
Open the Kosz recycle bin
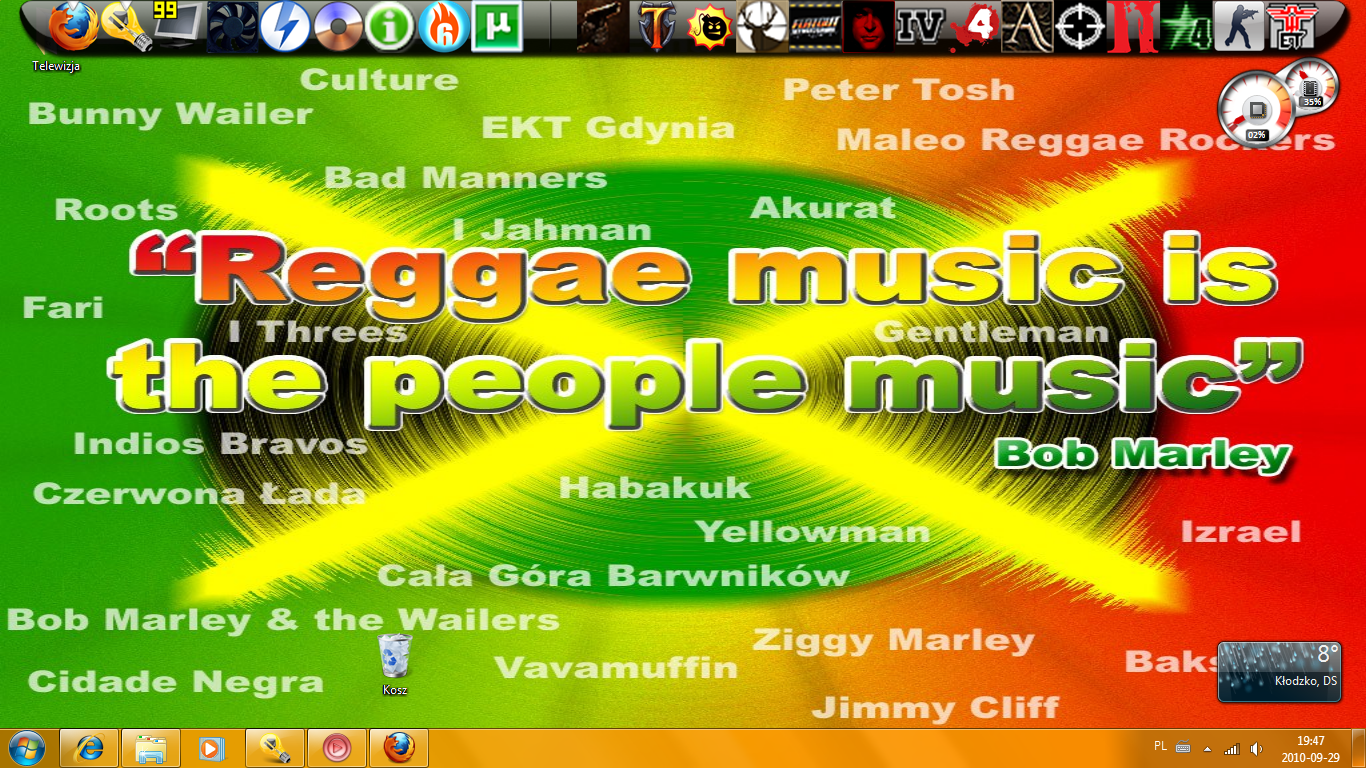click(x=395, y=664)
